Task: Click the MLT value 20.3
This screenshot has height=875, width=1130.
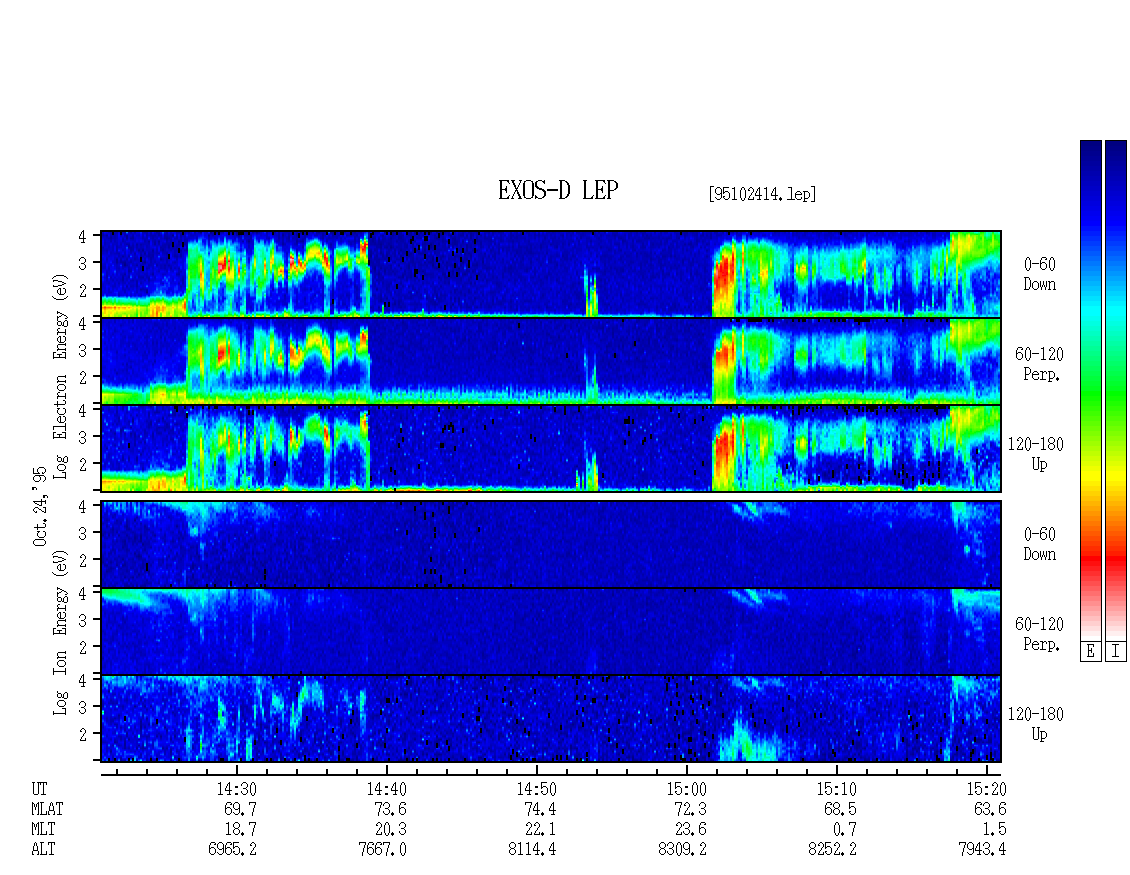Action: pyautogui.click(x=390, y=830)
